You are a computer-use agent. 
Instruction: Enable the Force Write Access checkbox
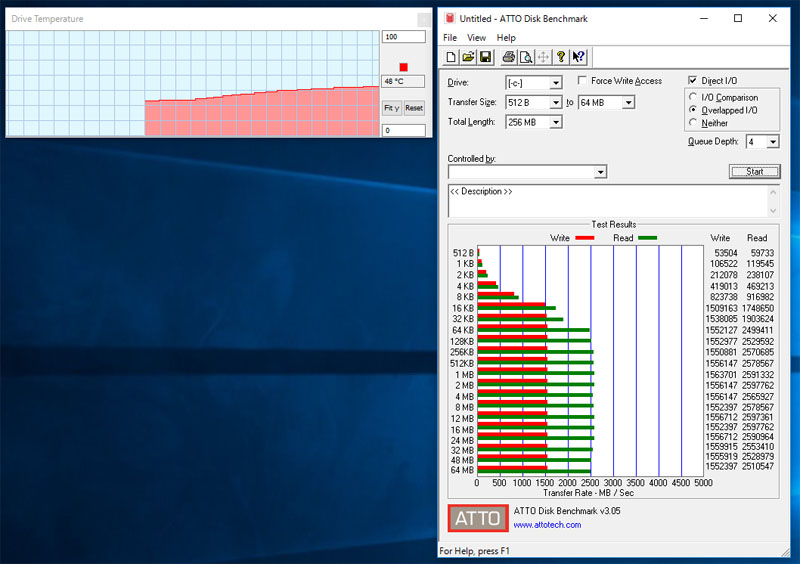tap(583, 81)
